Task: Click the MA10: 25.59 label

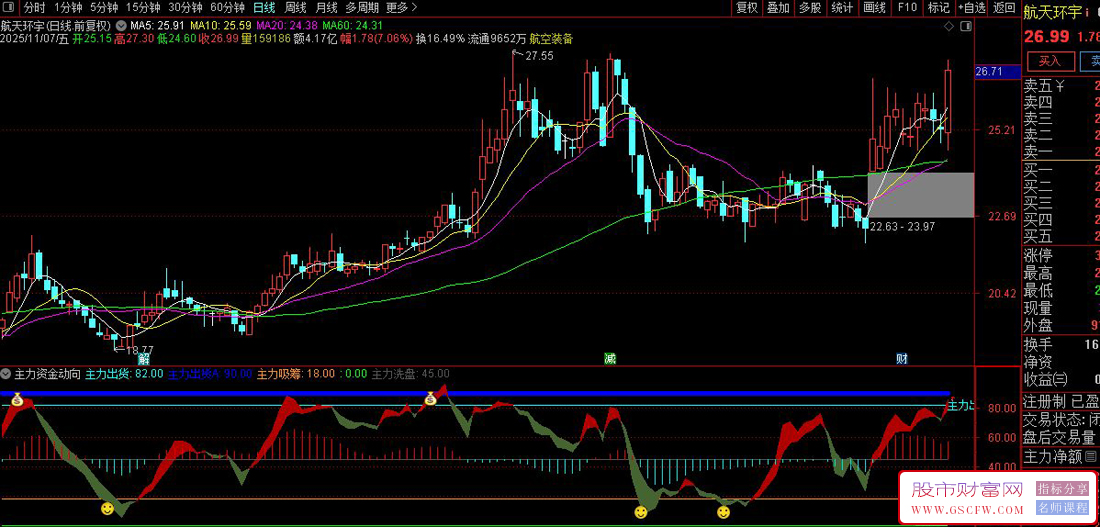Action: 222,26
